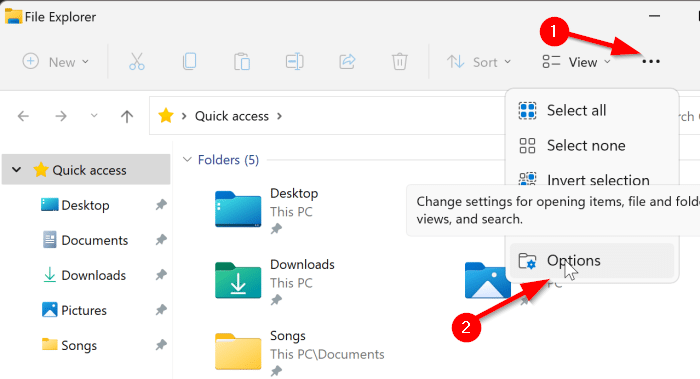Select Quick access in navigation pane

click(x=86, y=170)
